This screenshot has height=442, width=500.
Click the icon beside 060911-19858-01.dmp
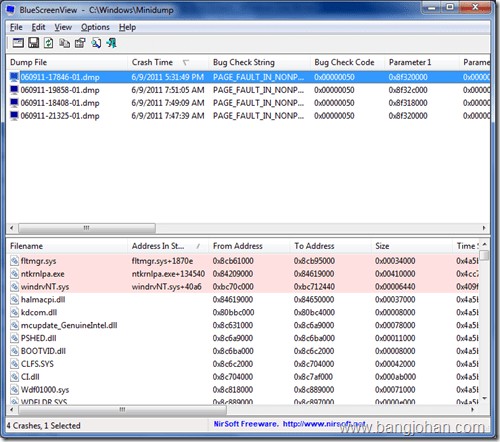pyautogui.click(x=14, y=90)
